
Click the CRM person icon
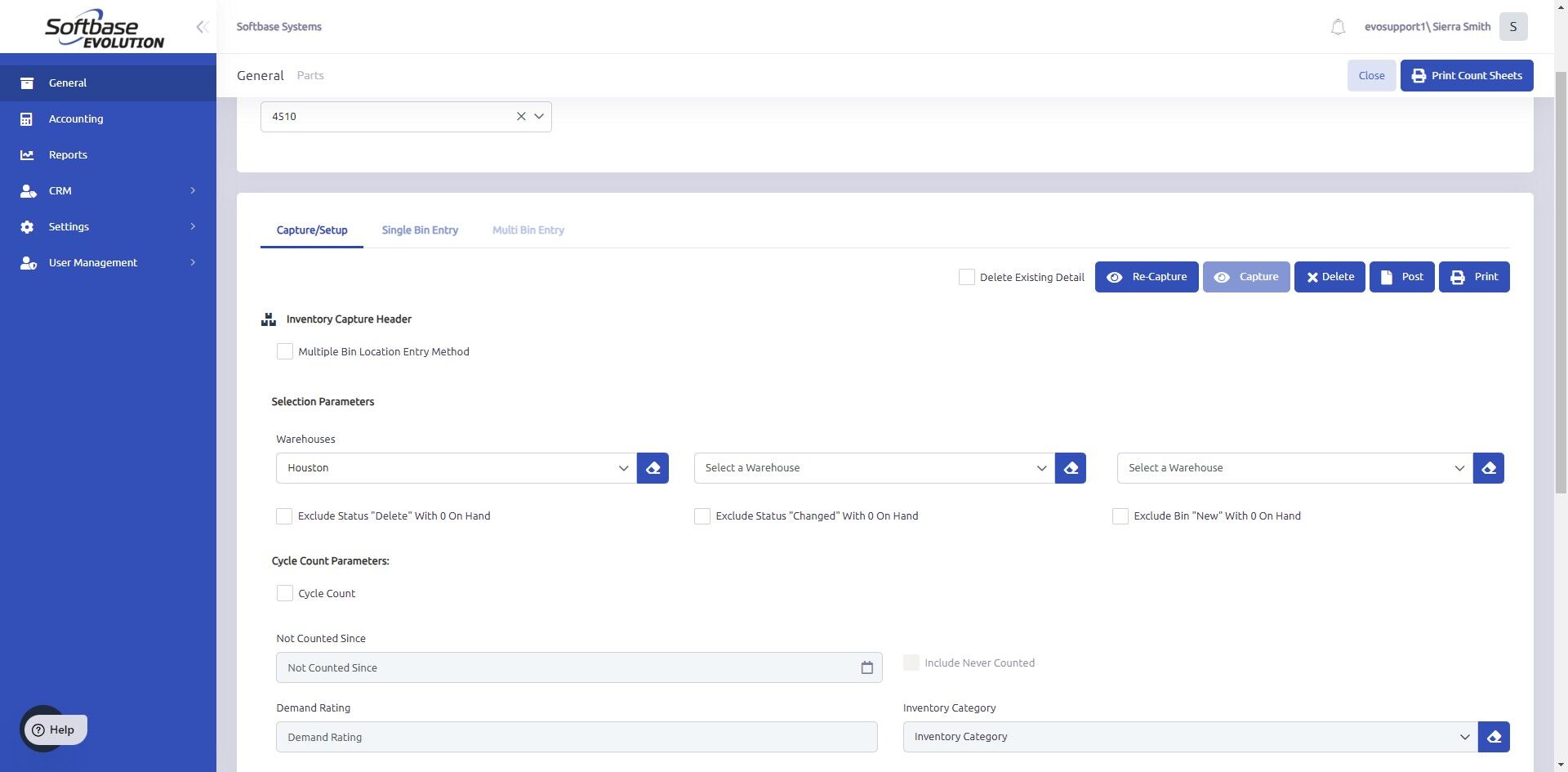[28, 191]
